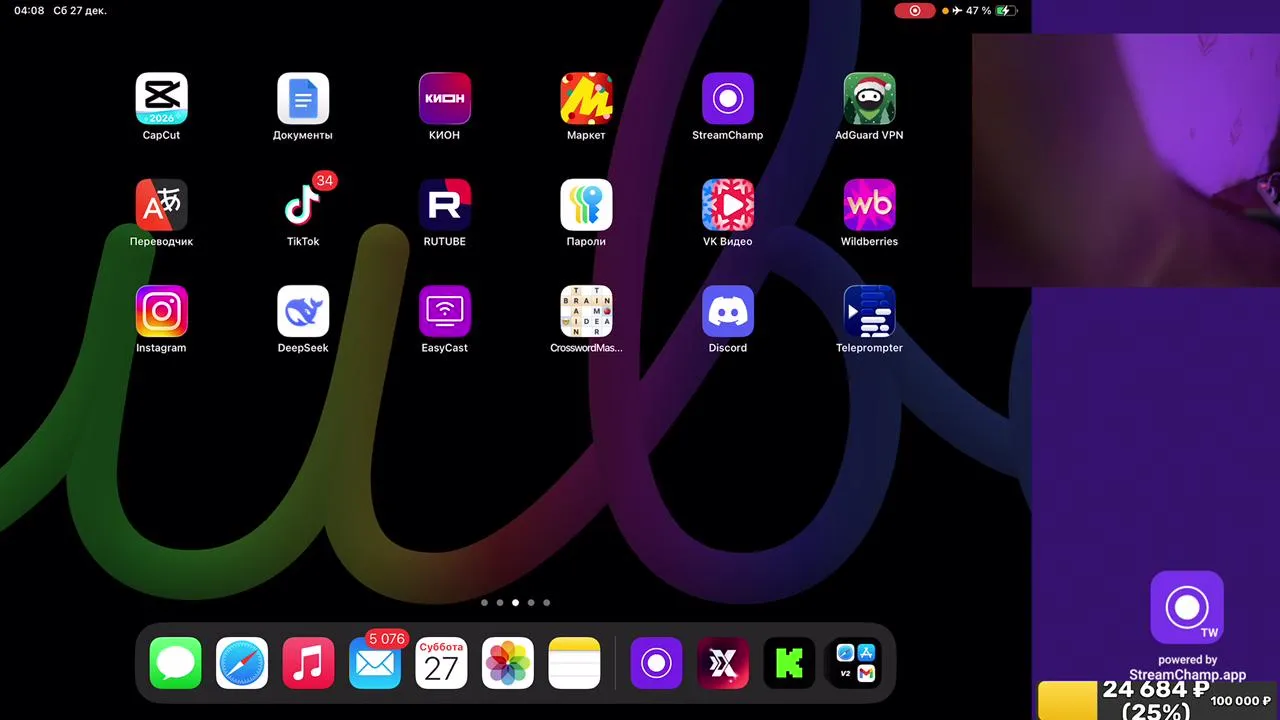
Task: Tap the battery status at 47 %
Action: click(992, 11)
